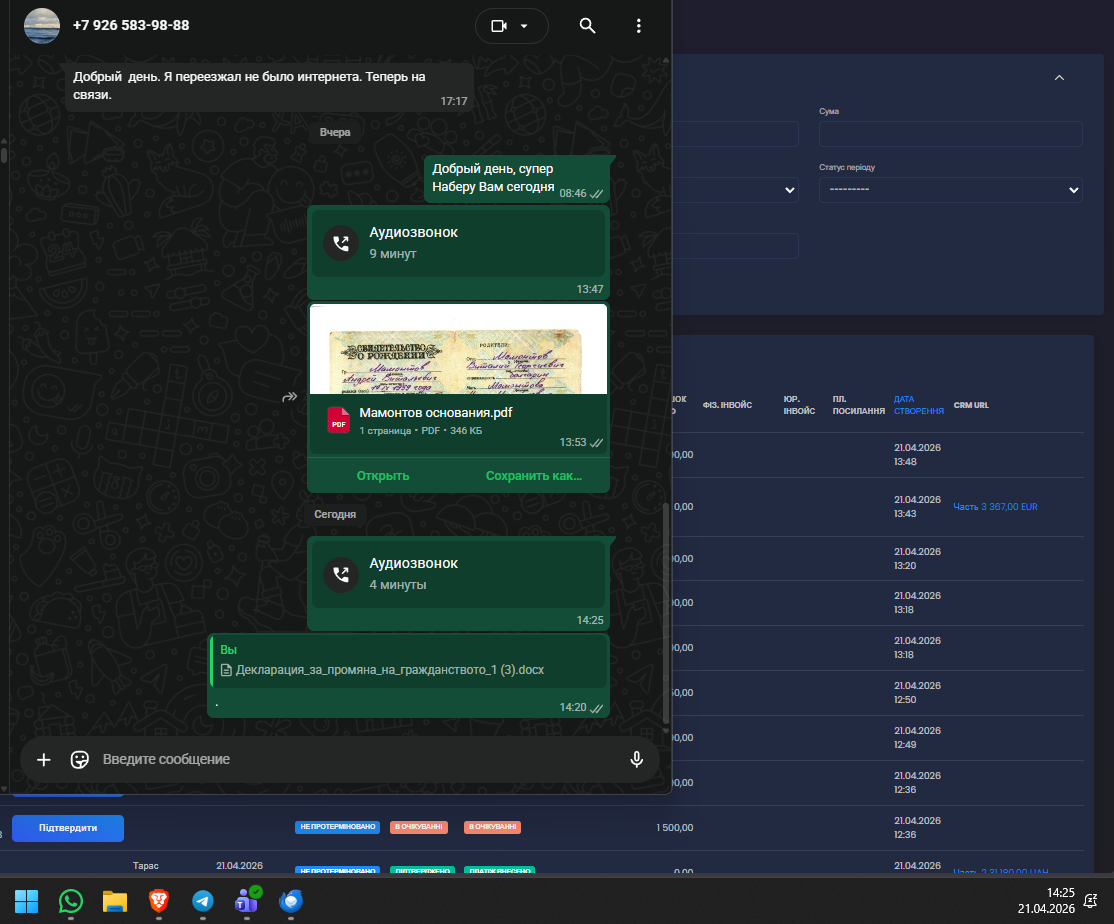This screenshot has height=924, width=1114.
Task: Sort by ДАТА СТВОРЕННЯ column
Action: click(x=919, y=405)
